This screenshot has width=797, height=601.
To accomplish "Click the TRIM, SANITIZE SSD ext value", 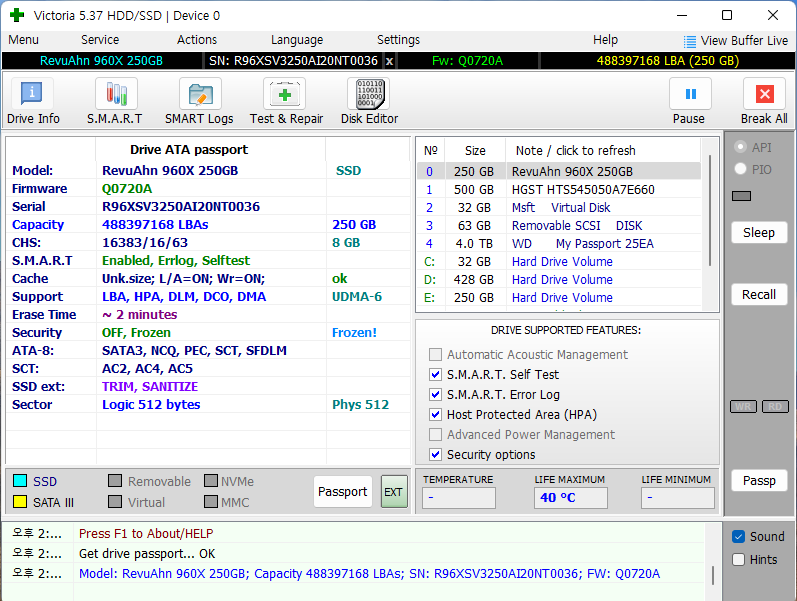I will coord(150,386).
